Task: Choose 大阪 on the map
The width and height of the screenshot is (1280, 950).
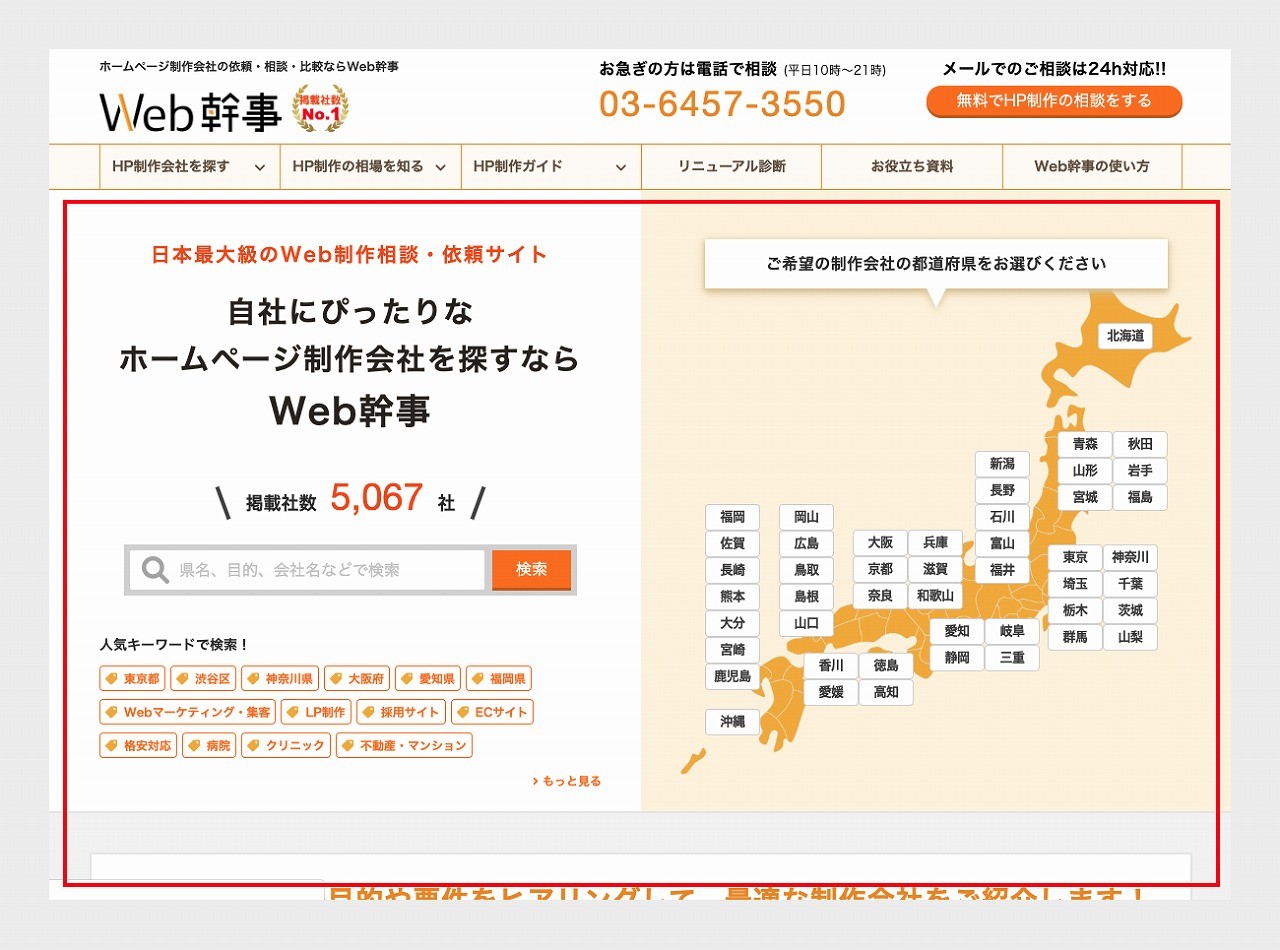Action: click(x=880, y=543)
